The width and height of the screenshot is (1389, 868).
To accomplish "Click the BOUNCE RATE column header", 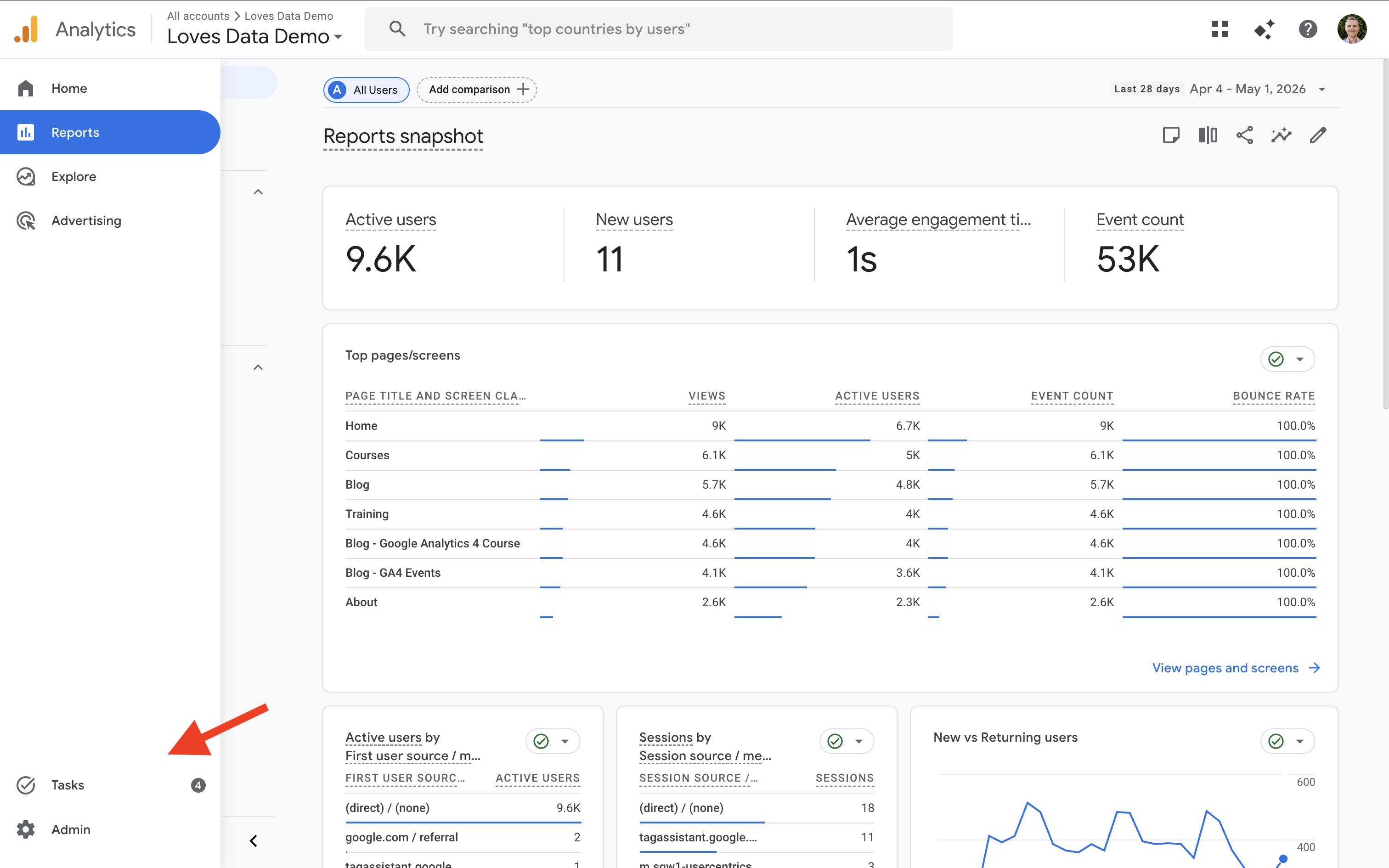I will click(x=1274, y=396).
